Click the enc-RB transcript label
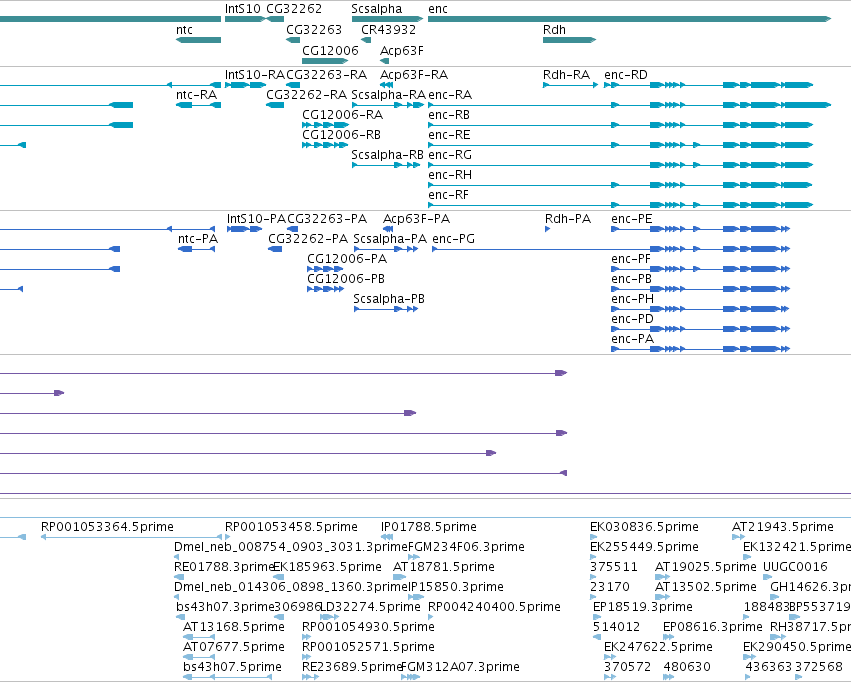This screenshot has height=682, width=851. (449, 115)
